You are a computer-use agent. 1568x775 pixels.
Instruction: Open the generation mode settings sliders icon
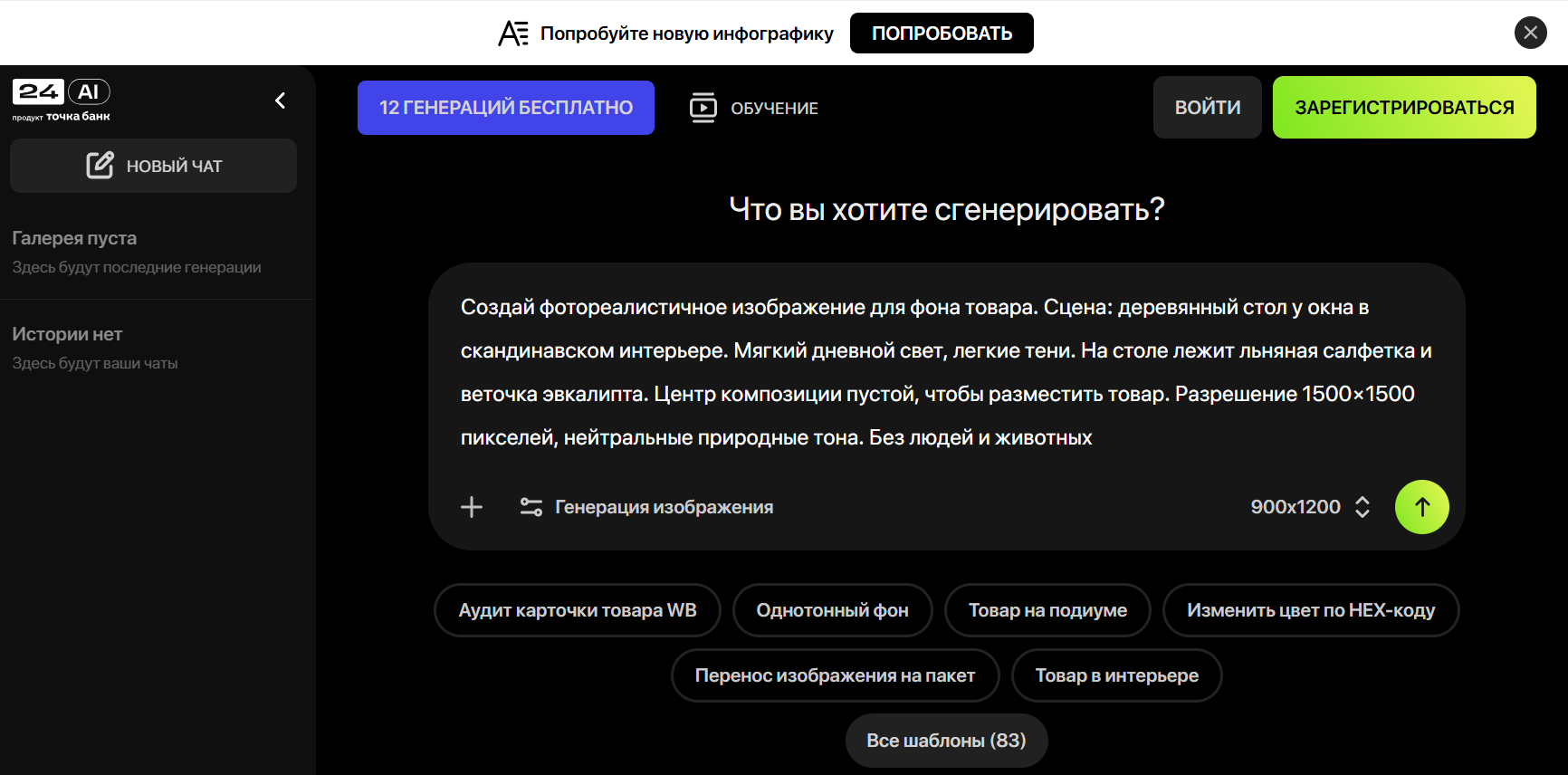(x=531, y=507)
